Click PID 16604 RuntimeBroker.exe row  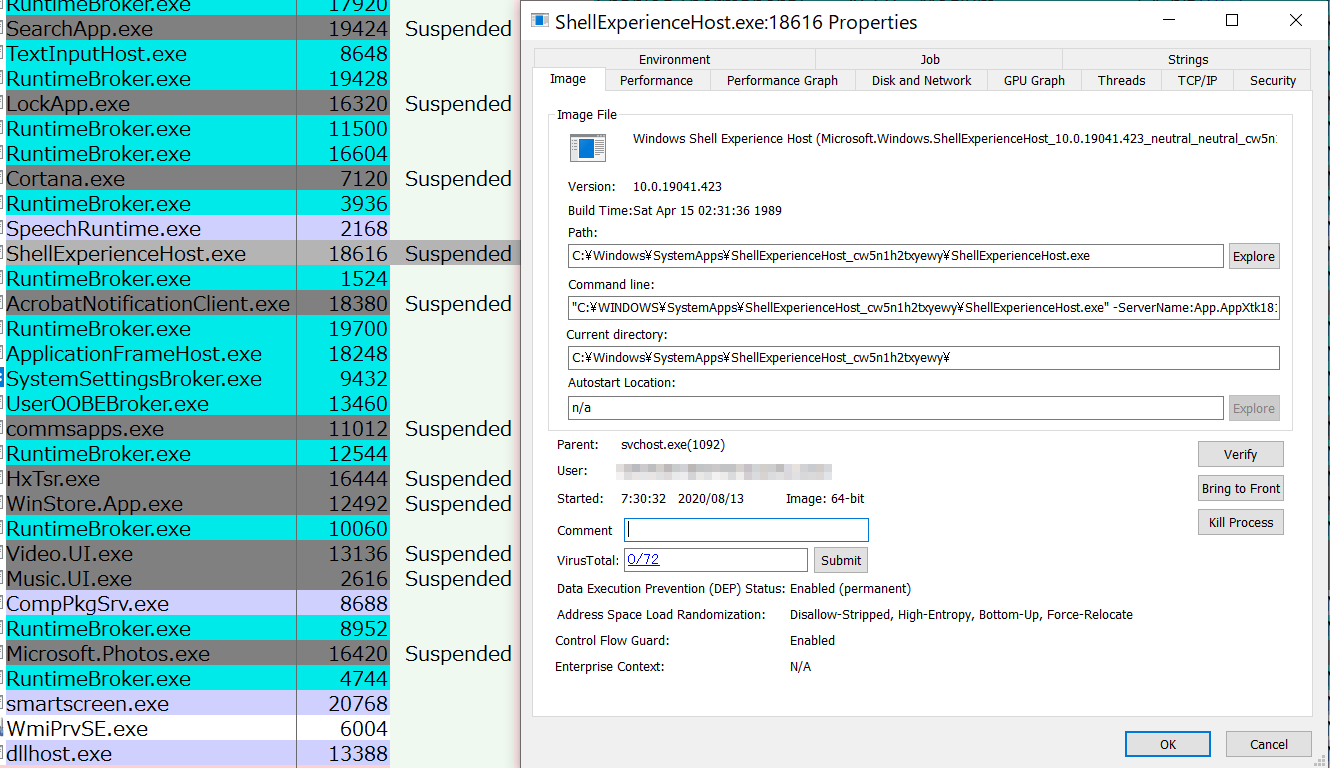(197, 154)
